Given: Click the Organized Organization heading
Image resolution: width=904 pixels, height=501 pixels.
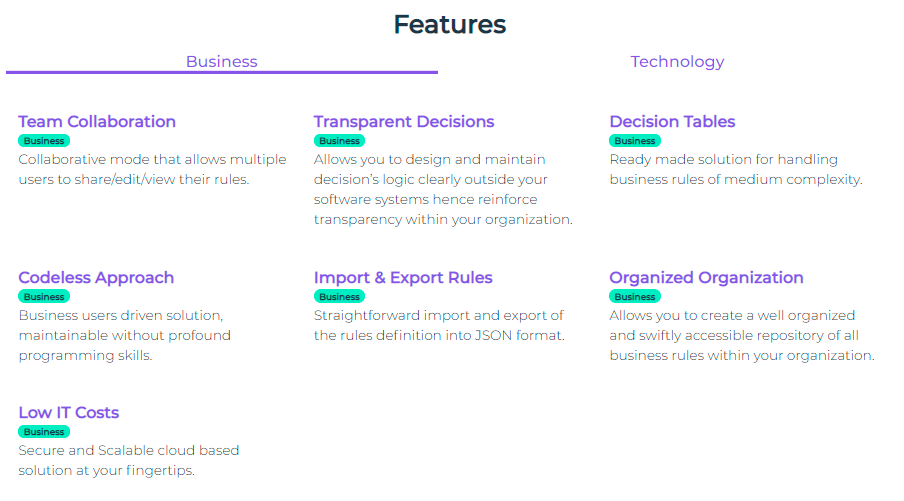Looking at the screenshot, I should [x=706, y=278].
